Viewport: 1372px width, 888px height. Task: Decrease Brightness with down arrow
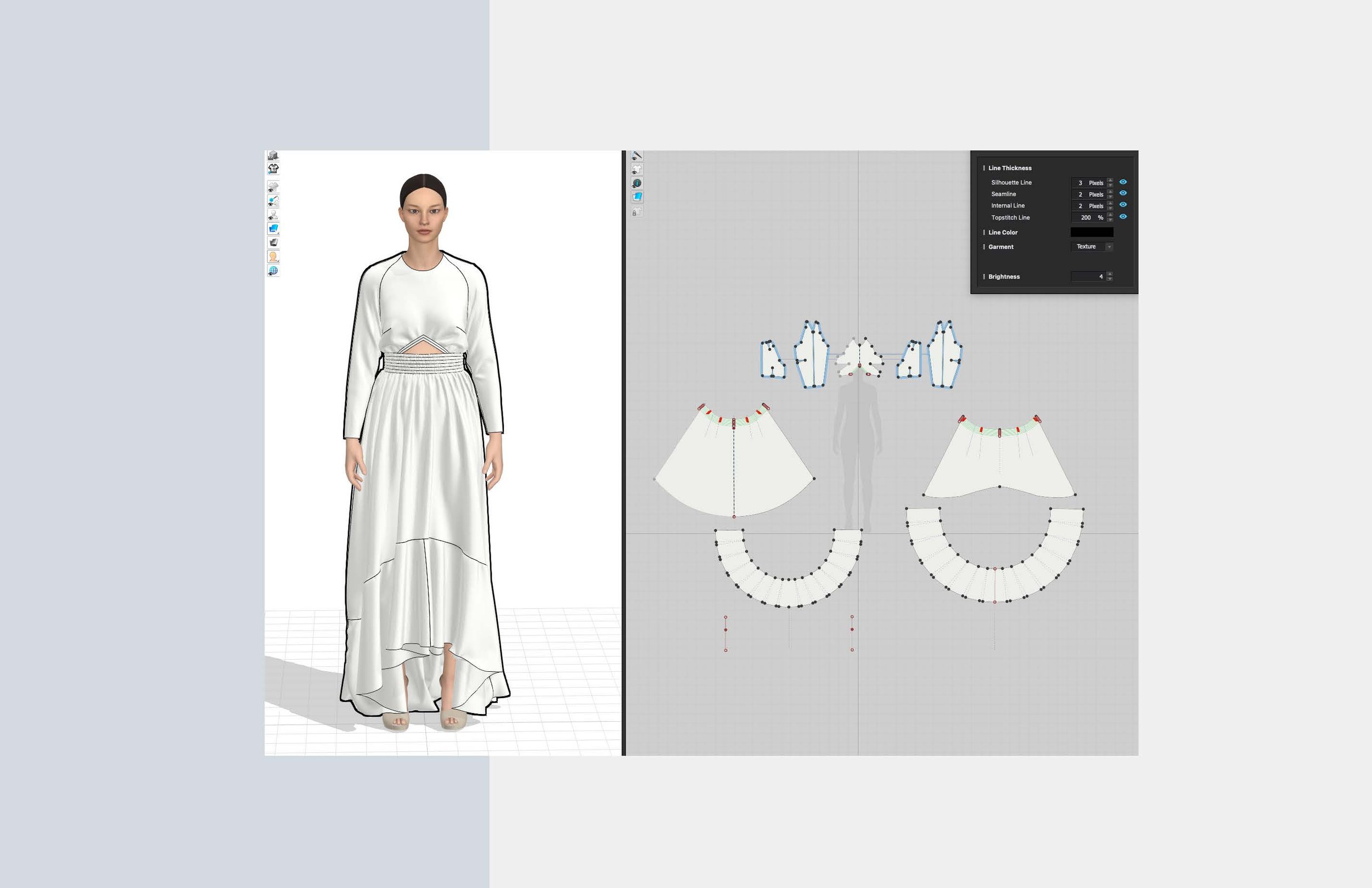coord(1110,279)
